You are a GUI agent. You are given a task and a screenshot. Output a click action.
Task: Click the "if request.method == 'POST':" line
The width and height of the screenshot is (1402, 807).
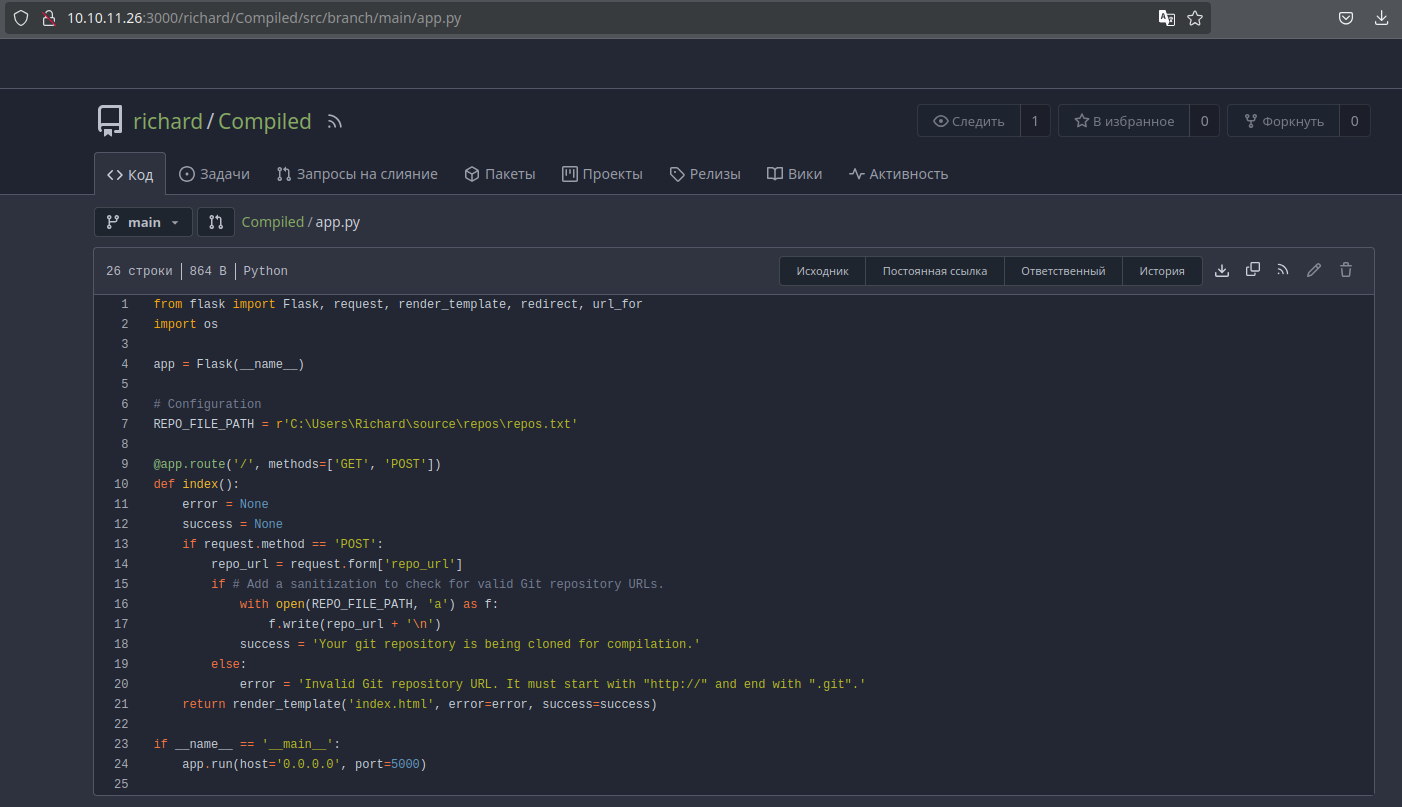(282, 544)
